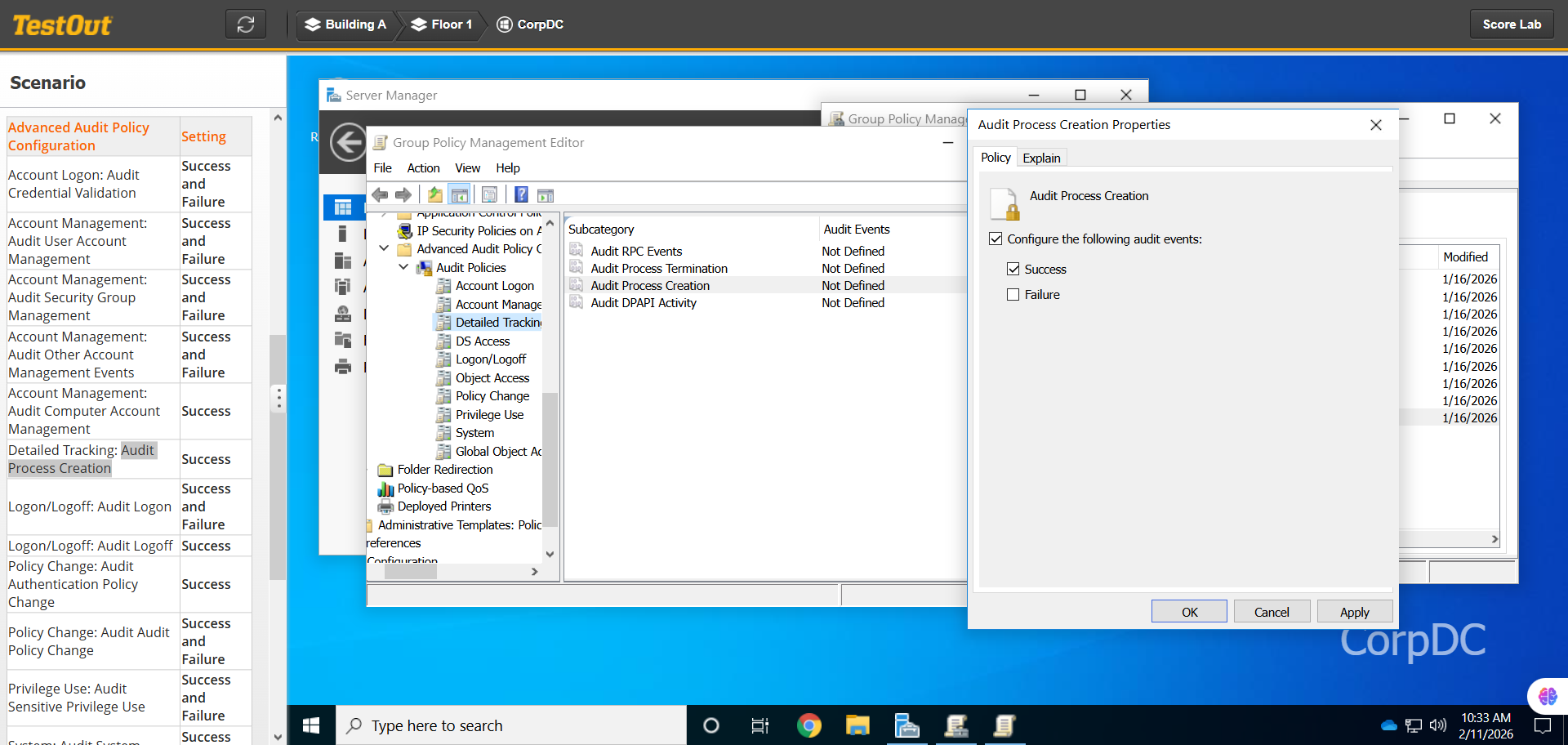This screenshot has height=745, width=1568.
Task: Click the Score Lab button
Action: tap(1511, 25)
